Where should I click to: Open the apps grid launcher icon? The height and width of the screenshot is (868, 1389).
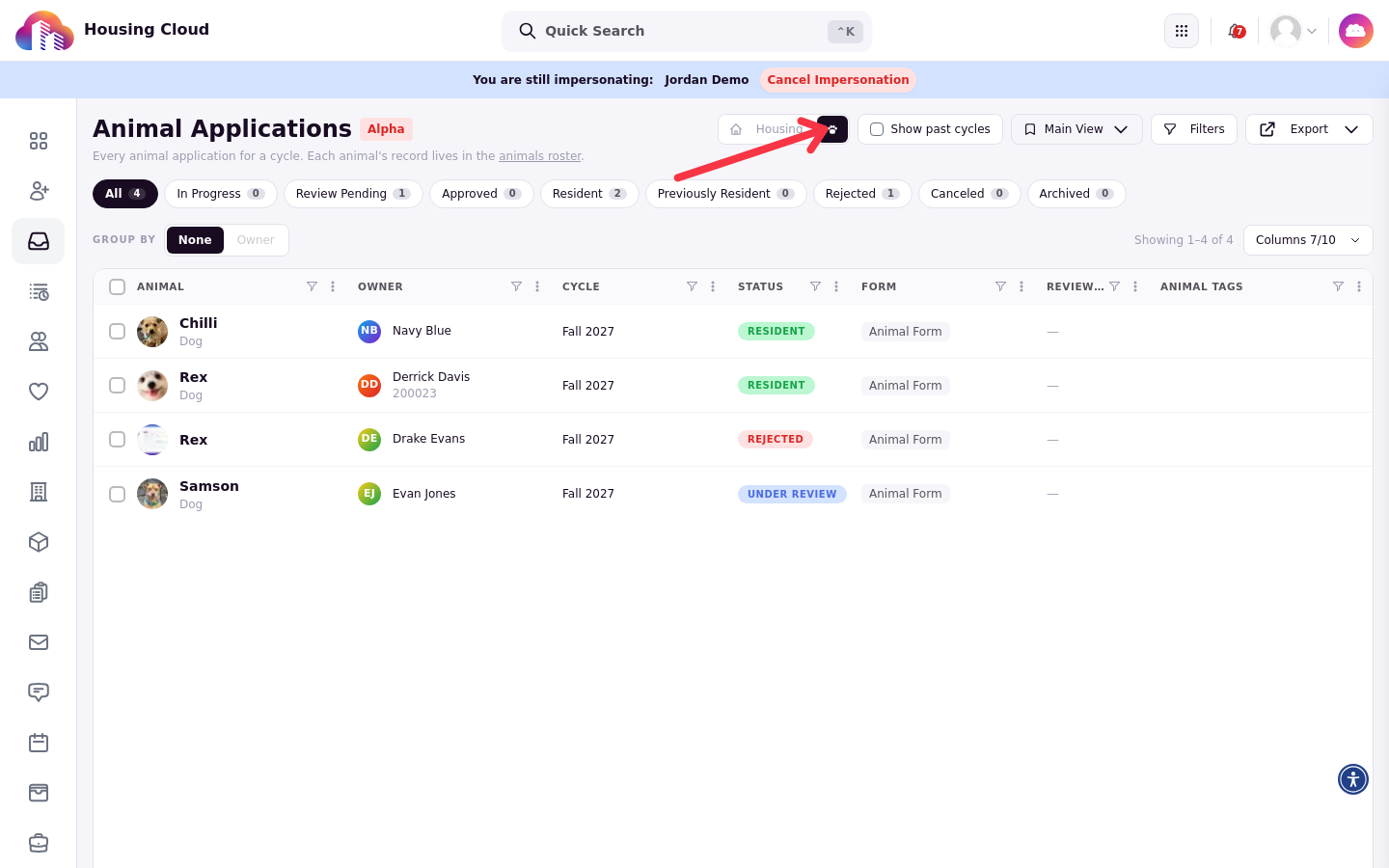(x=1182, y=31)
